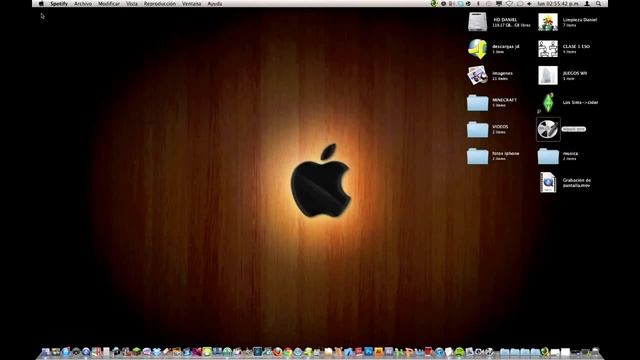Open the Apple menu

pyautogui.click(x=41, y=4)
